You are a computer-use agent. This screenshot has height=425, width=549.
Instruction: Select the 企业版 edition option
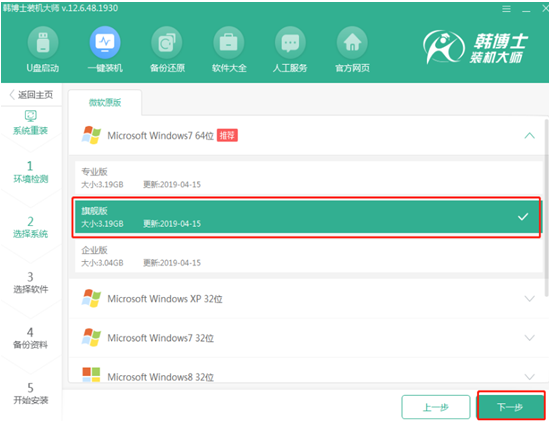click(x=308, y=256)
